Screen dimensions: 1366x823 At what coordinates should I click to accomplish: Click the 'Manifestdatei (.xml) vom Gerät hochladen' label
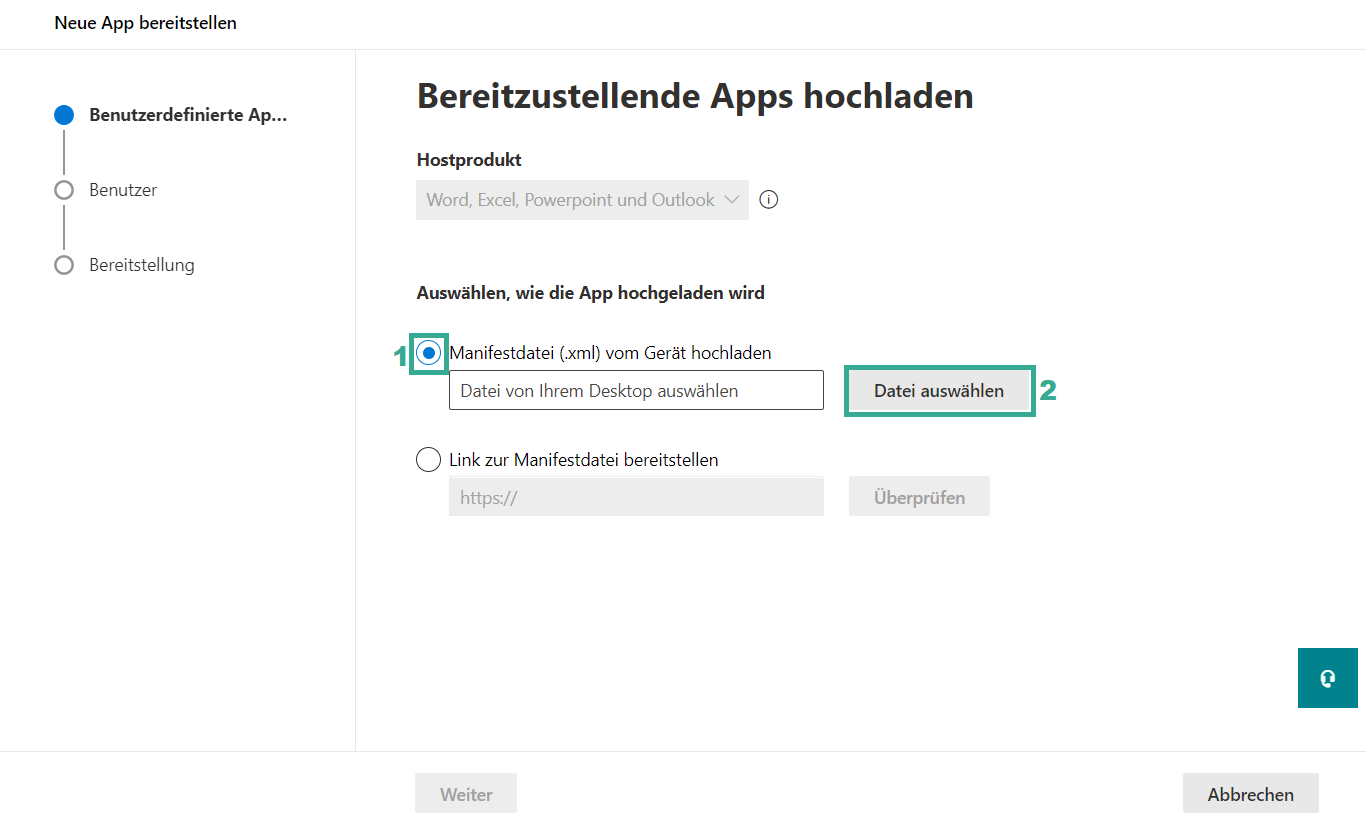(x=610, y=353)
